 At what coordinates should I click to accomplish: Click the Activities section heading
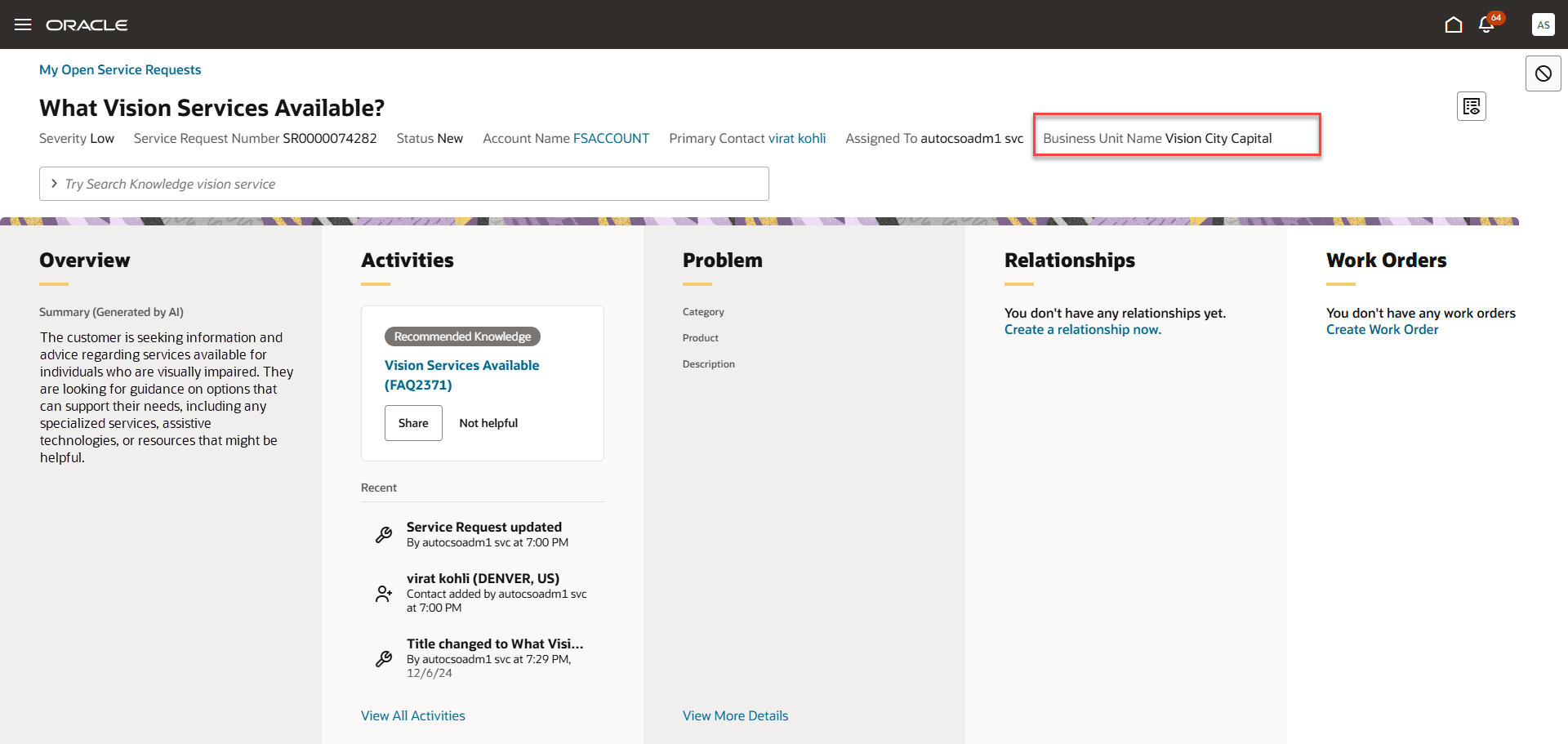pyautogui.click(x=408, y=261)
